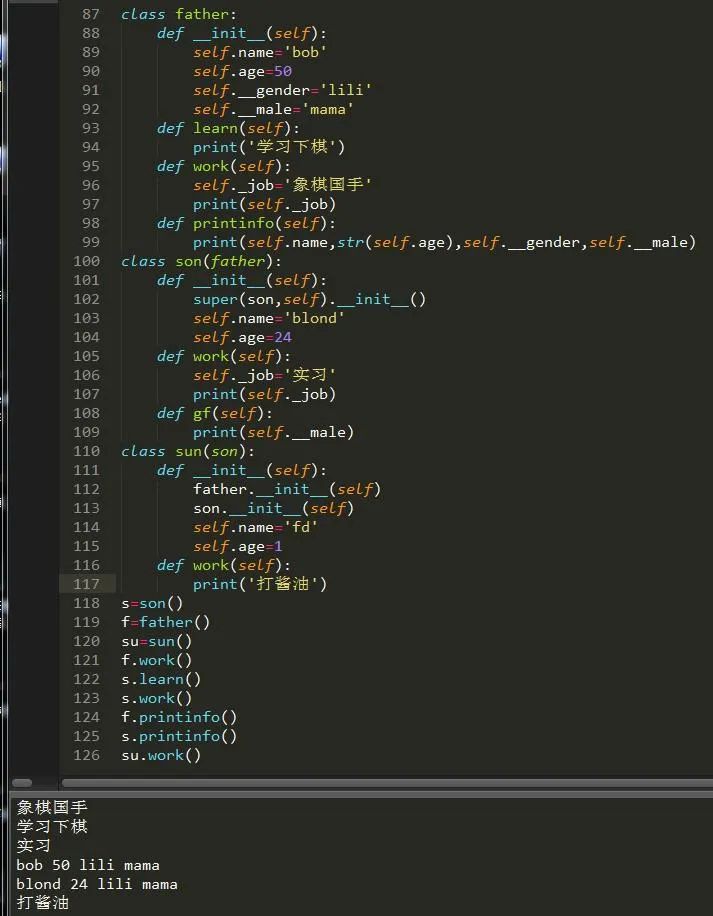Click the f.printinfo() call

tap(179, 717)
